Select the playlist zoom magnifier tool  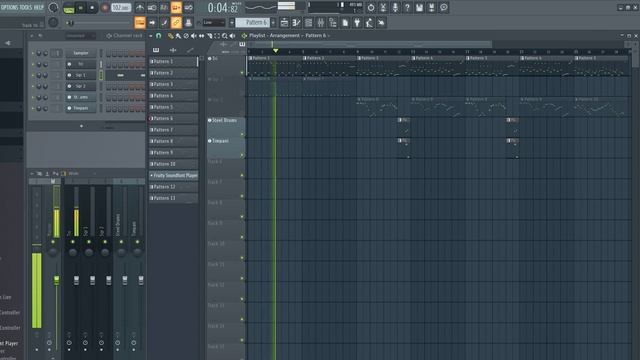pyautogui.click(x=225, y=36)
